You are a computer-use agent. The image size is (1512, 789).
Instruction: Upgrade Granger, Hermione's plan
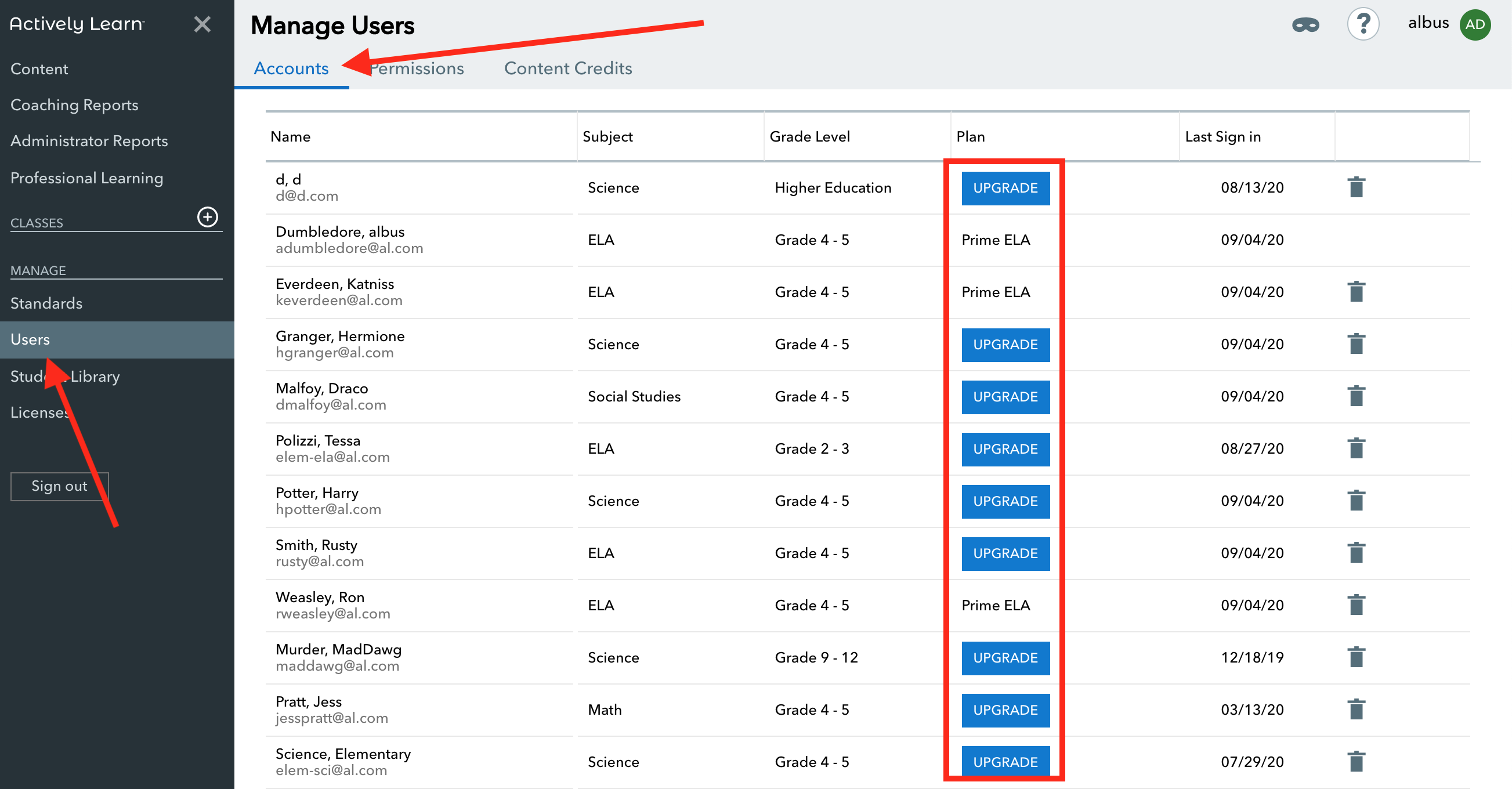click(1005, 345)
